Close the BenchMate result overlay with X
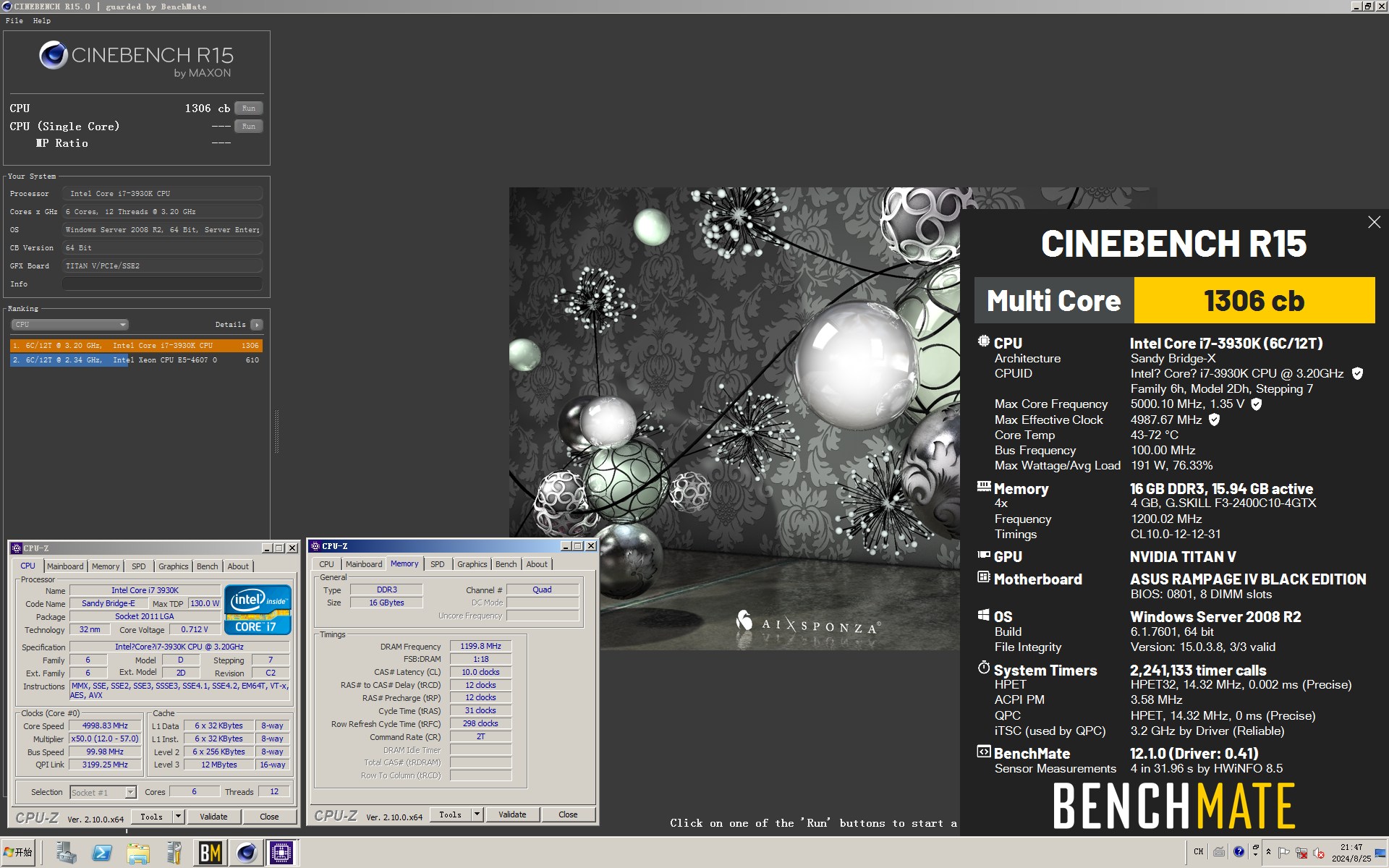This screenshot has width=1389, height=868. pos(1374,223)
